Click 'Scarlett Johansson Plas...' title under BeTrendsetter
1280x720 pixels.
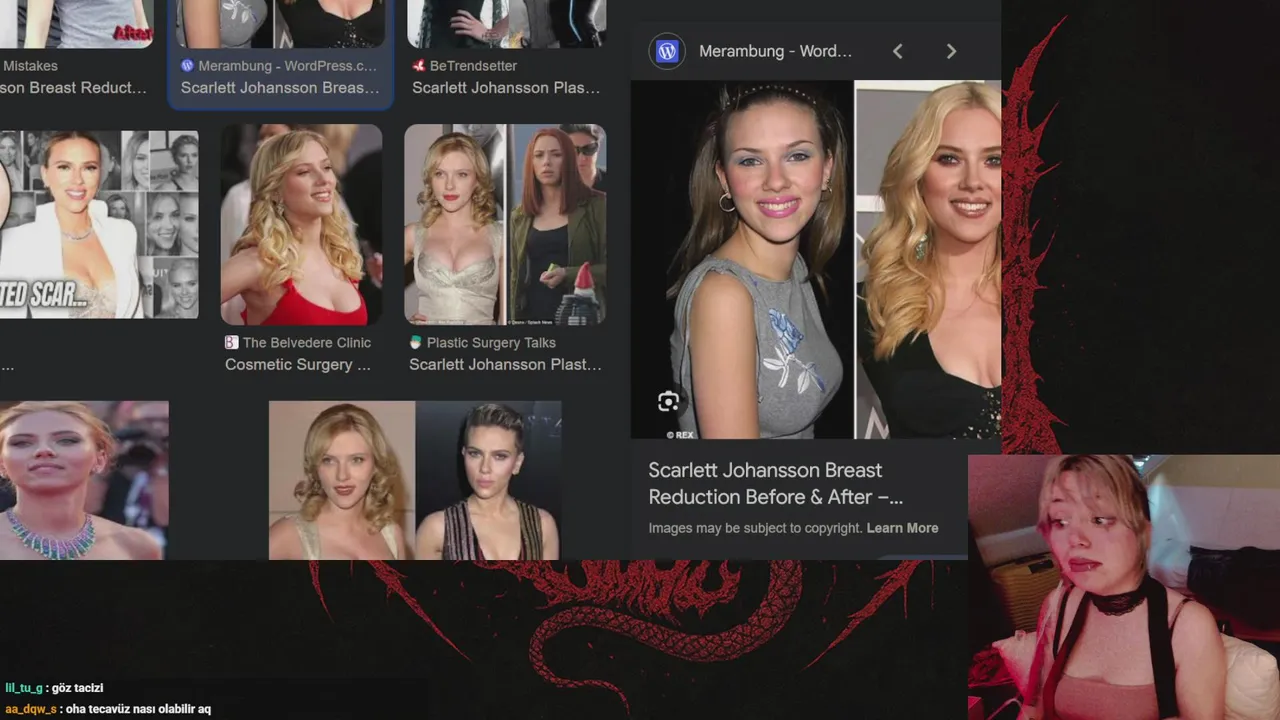click(x=506, y=88)
